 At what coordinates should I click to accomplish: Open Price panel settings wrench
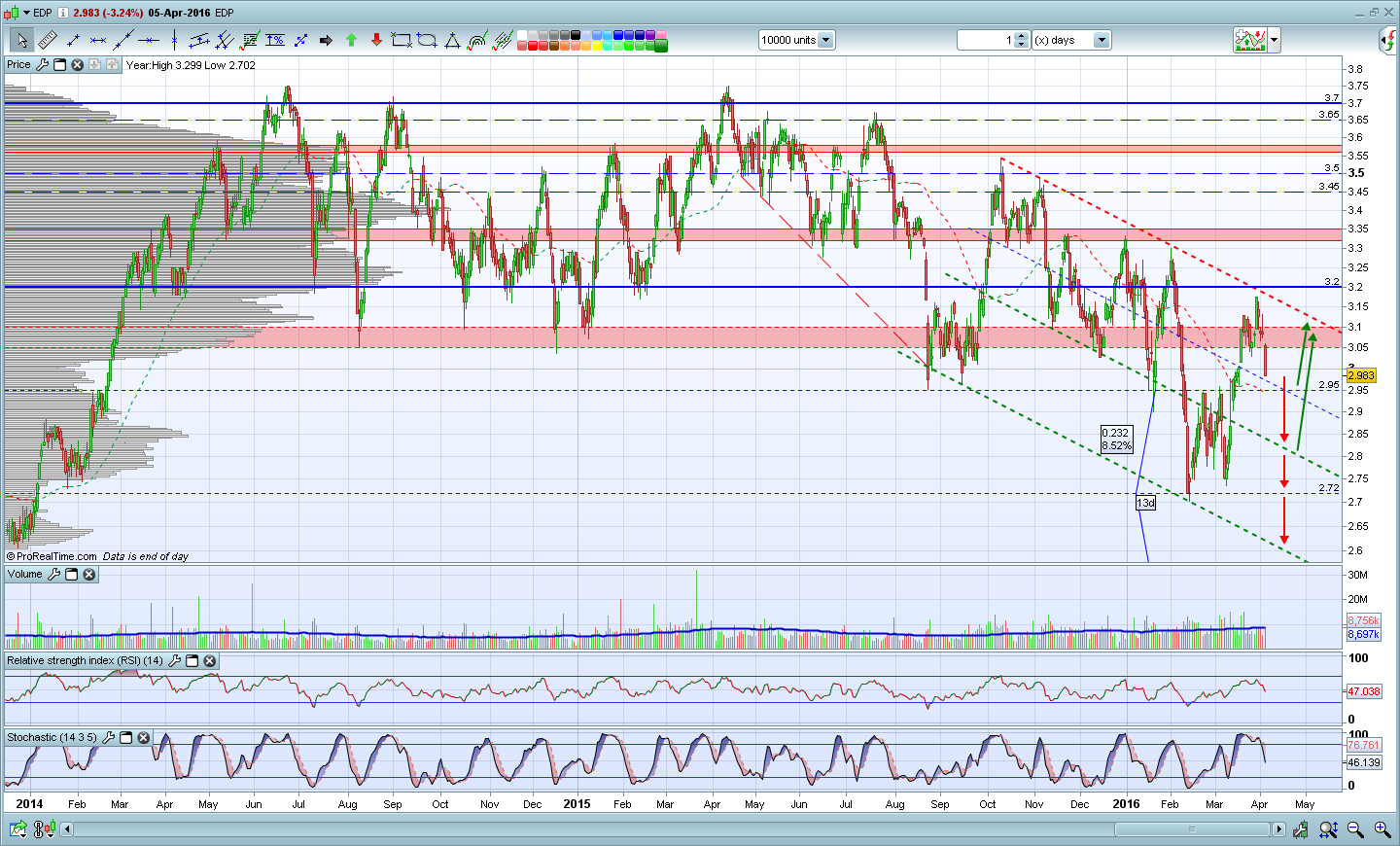(x=42, y=65)
